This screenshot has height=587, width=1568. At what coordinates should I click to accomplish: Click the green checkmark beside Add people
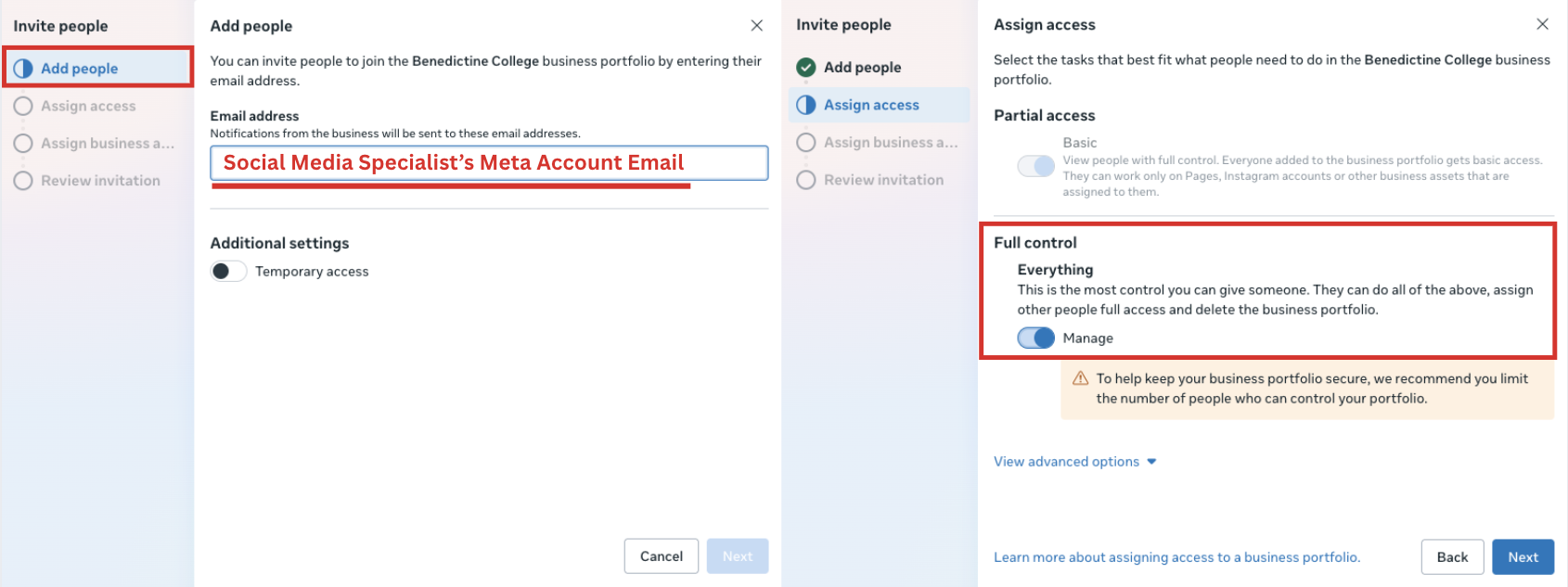click(x=806, y=68)
